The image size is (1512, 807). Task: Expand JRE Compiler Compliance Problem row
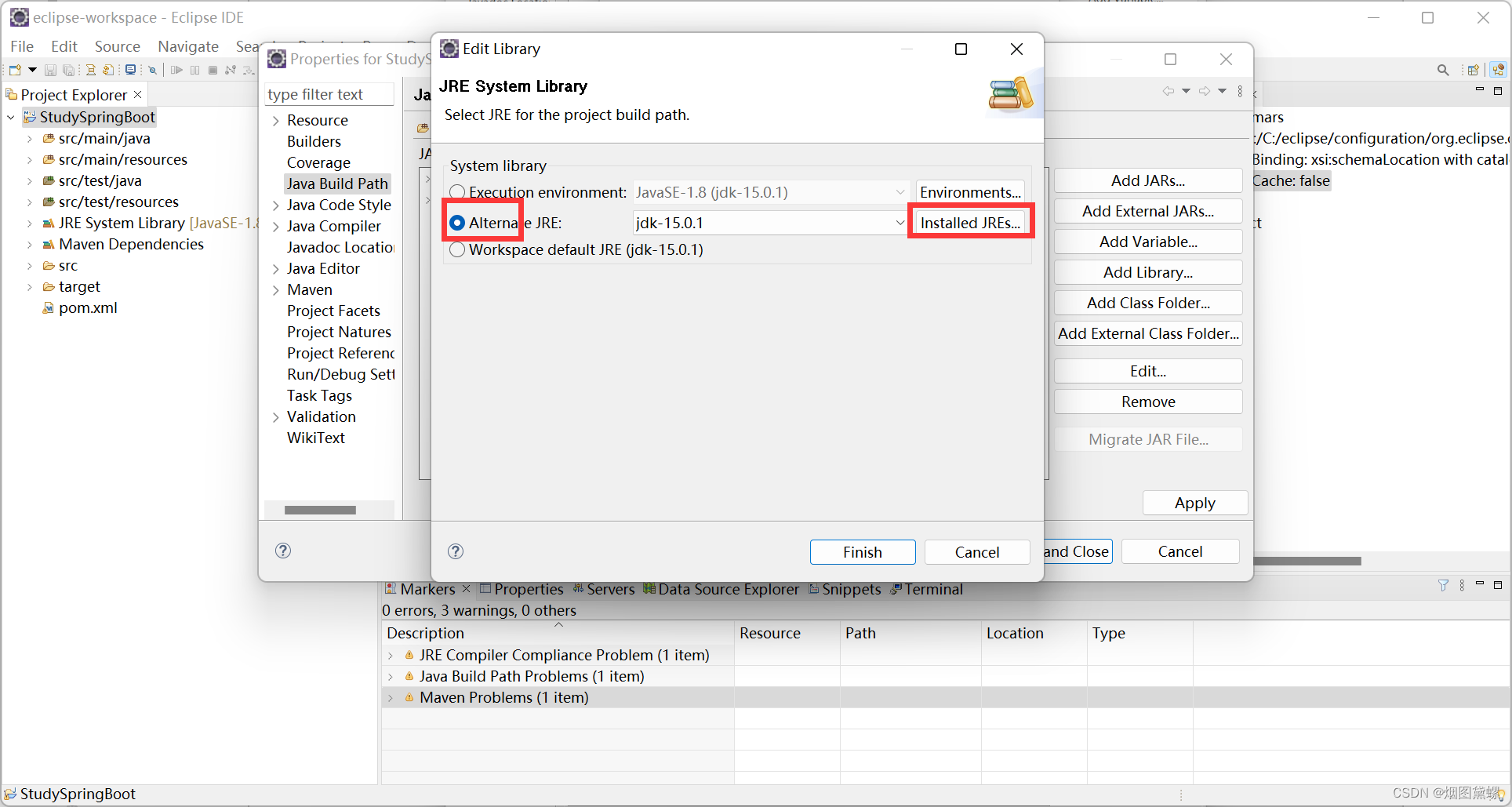click(x=391, y=655)
